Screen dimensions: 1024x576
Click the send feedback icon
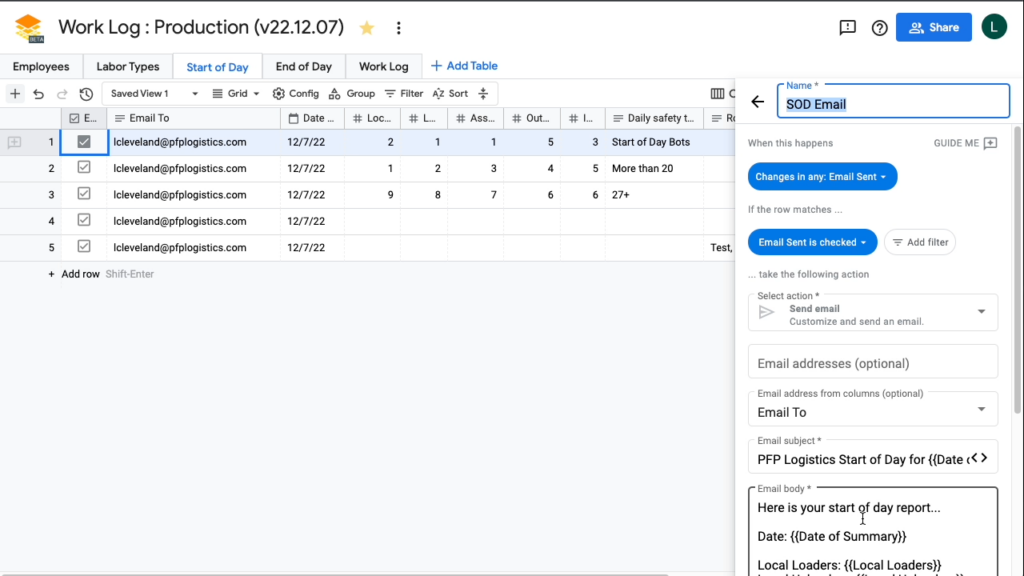point(847,28)
